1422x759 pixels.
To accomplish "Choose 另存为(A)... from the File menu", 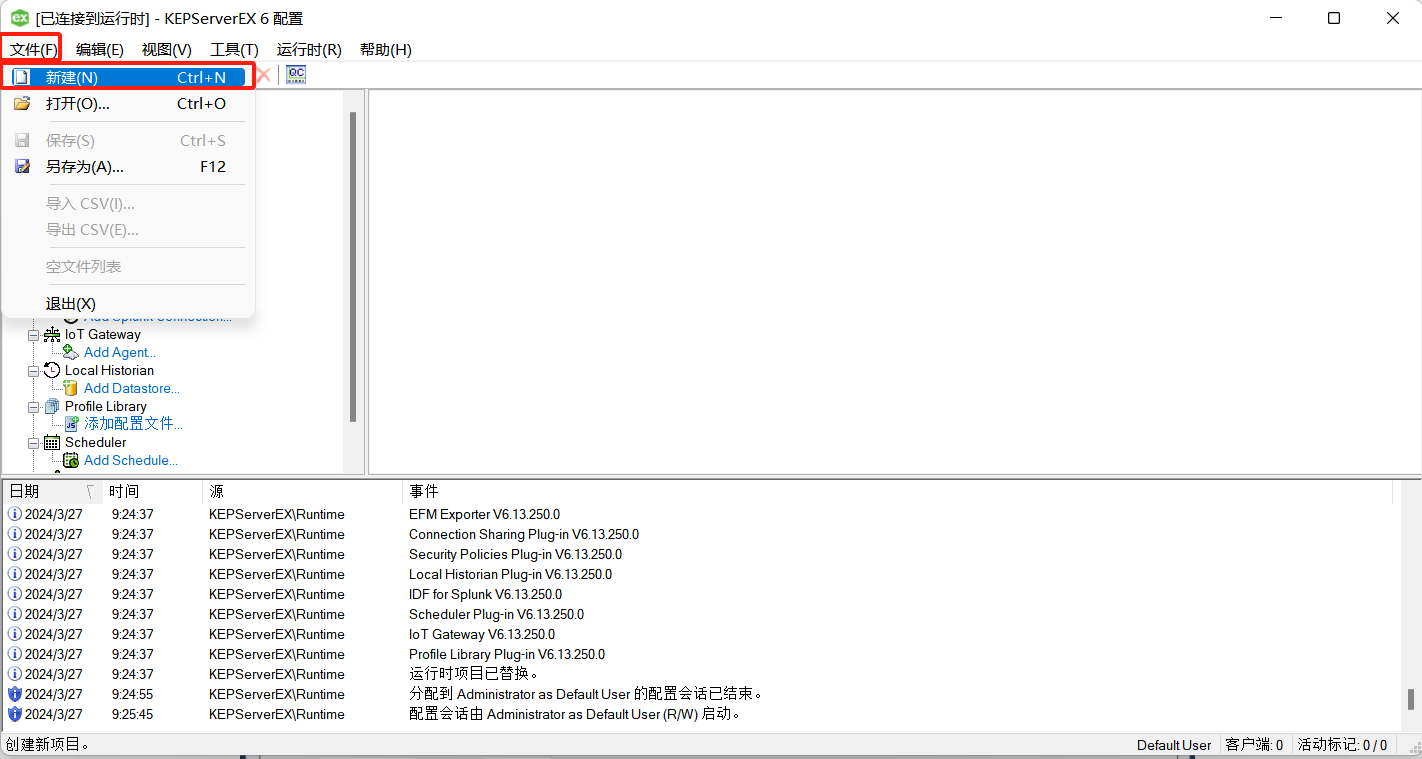I will pyautogui.click(x=128, y=167).
